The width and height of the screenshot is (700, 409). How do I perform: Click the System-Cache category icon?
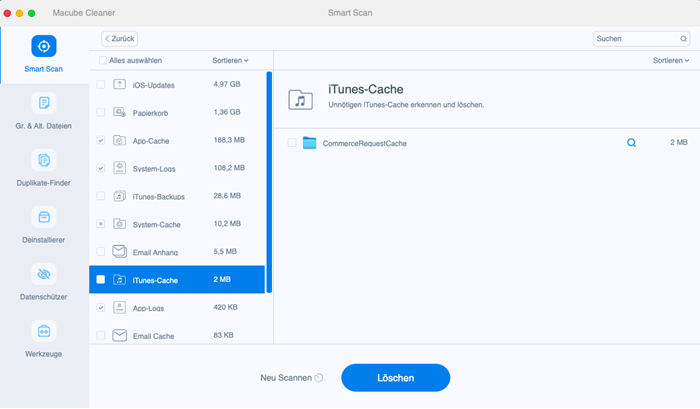(119, 224)
